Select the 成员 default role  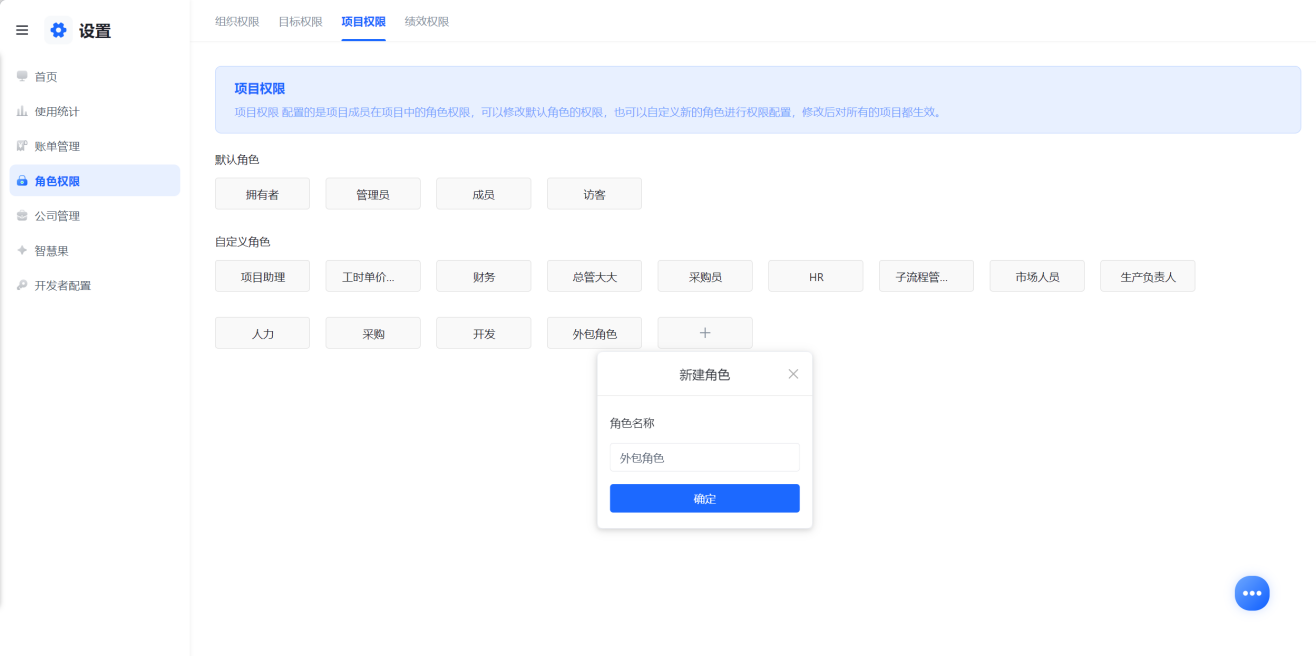[484, 194]
